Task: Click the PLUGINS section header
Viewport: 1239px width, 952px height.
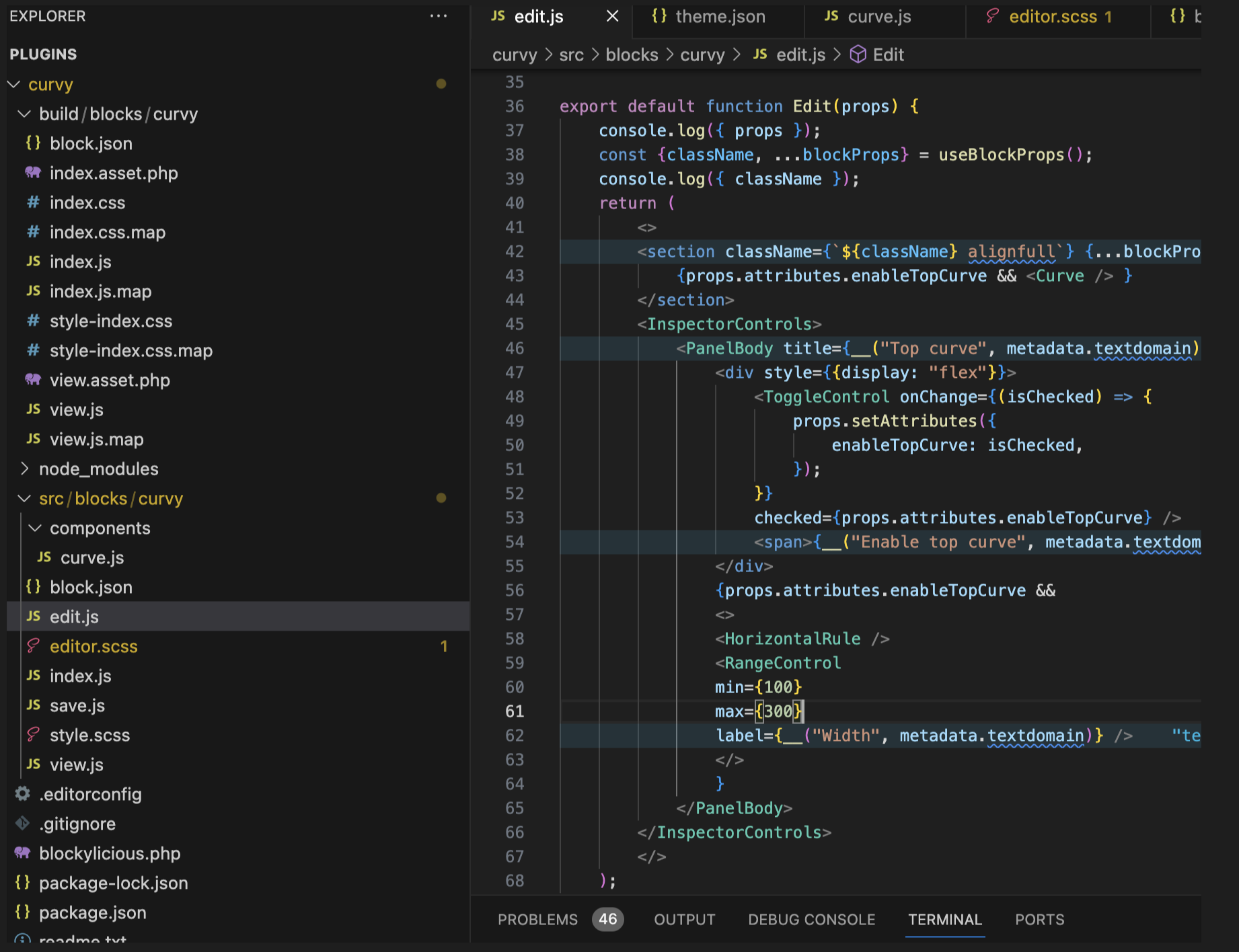Action: (x=43, y=54)
